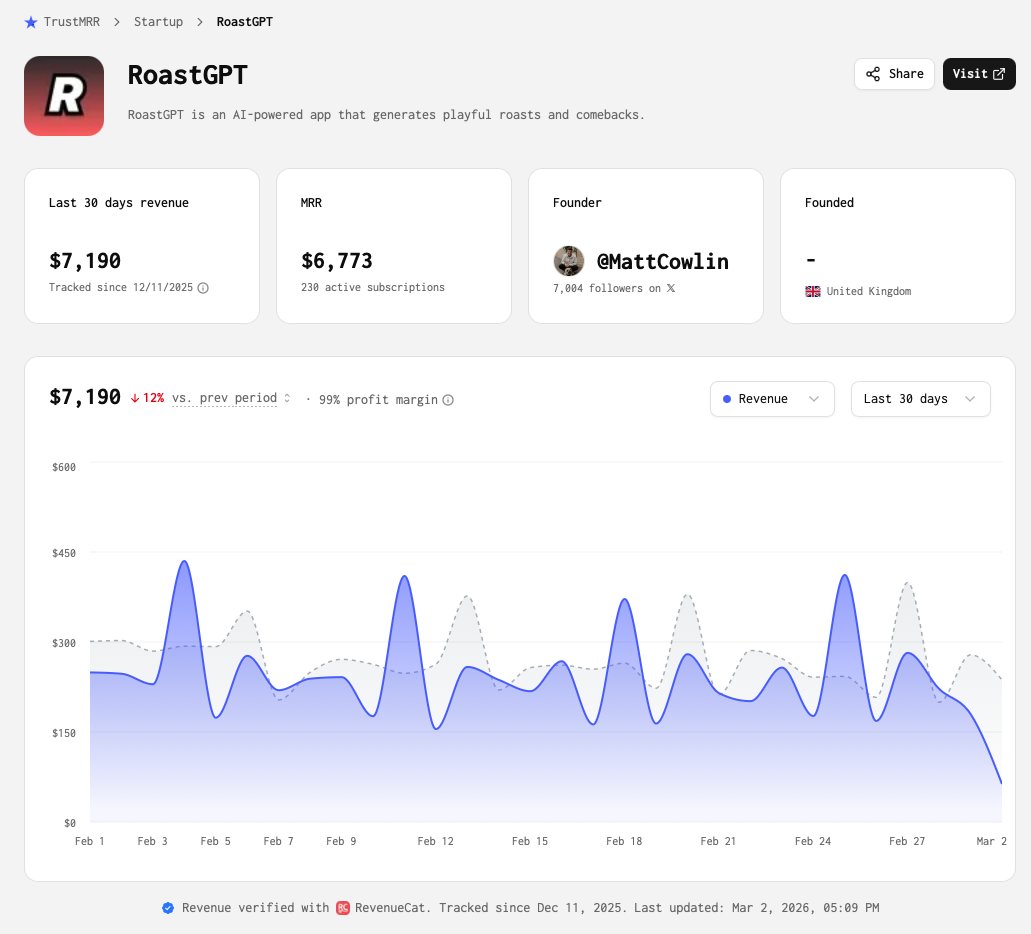Click the red down-arrow 12% change indicator
The image size is (1031, 934).
[x=147, y=398]
